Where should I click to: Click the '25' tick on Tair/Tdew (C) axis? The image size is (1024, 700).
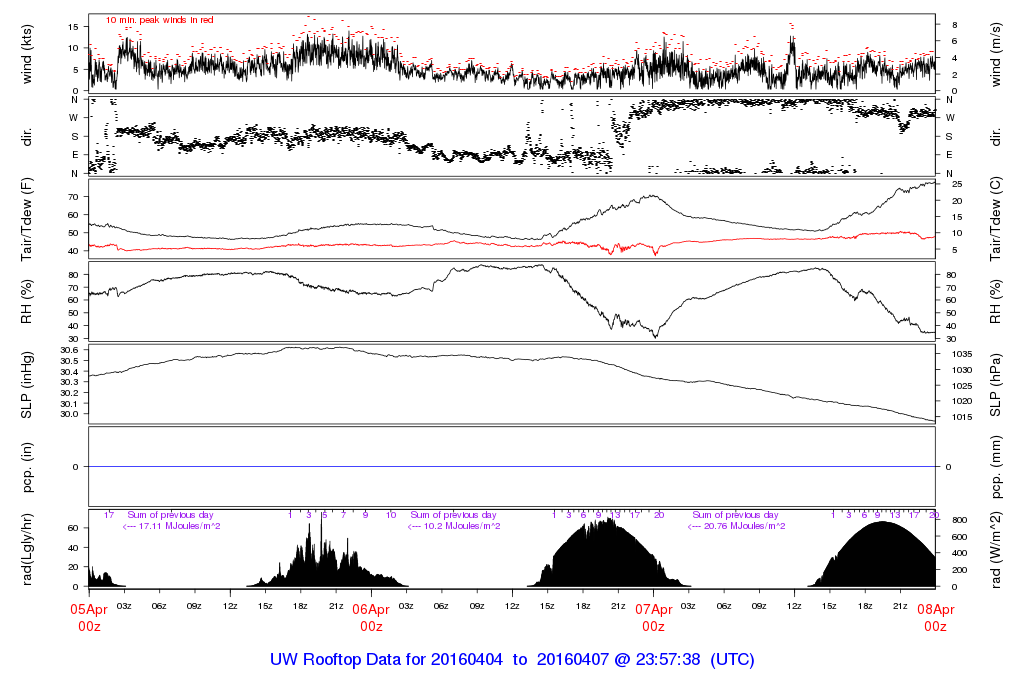957,184
